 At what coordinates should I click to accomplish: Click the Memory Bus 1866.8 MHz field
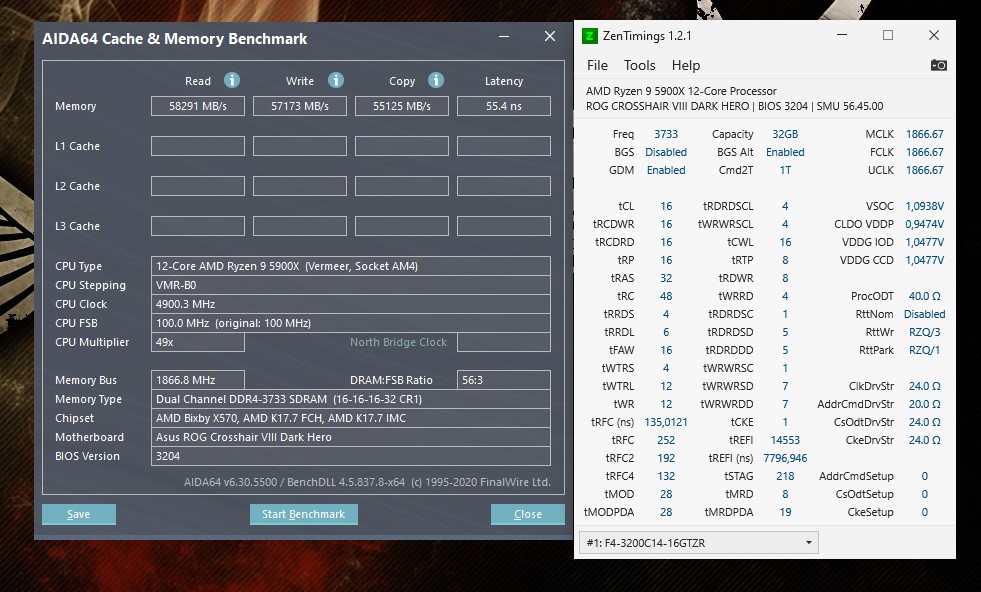pyautogui.click(x=198, y=380)
